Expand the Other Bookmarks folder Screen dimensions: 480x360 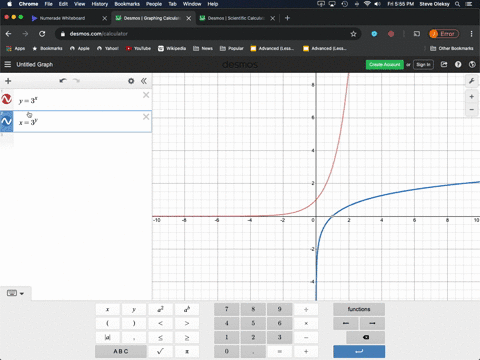pos(452,48)
